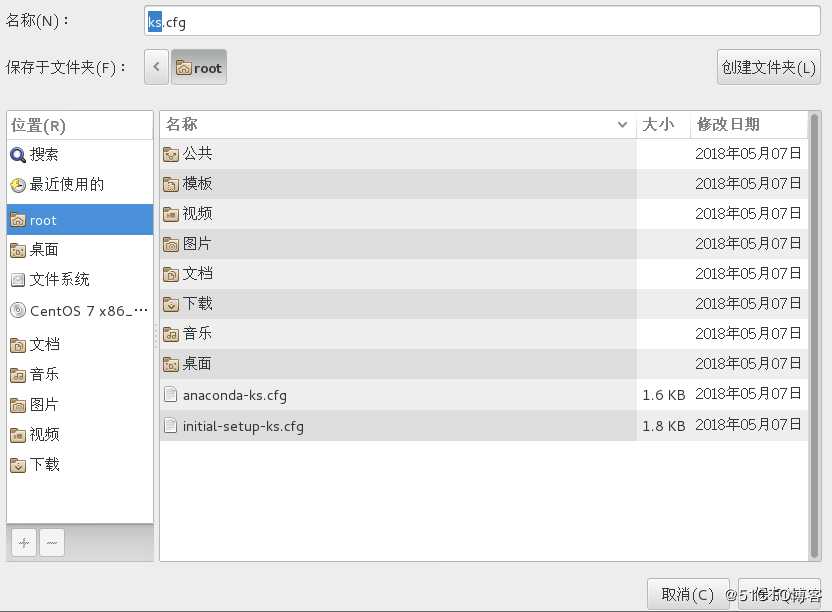Viewport: 832px width, 612px height.
Task: Open the CentOS 7 x86_ disc location
Action: click(80, 311)
